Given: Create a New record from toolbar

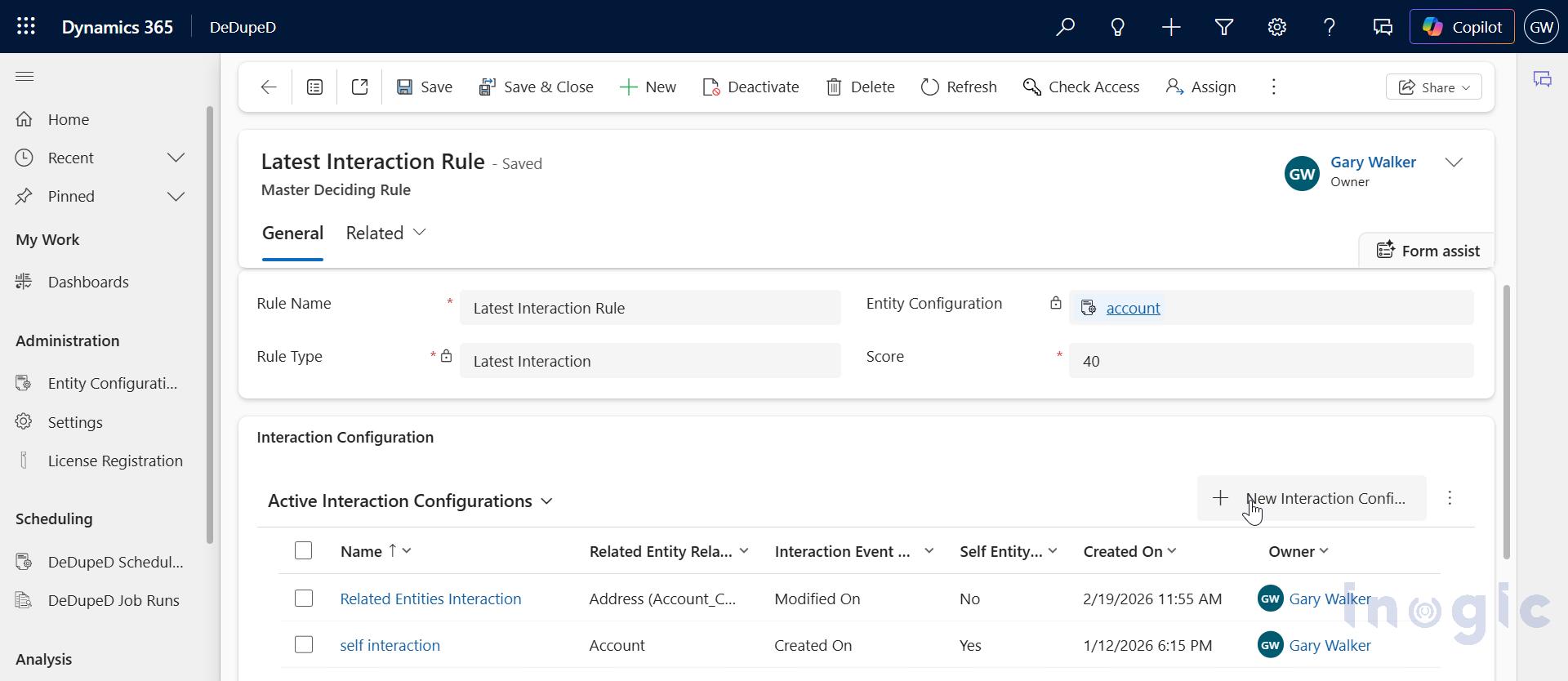Looking at the screenshot, I should 648,87.
